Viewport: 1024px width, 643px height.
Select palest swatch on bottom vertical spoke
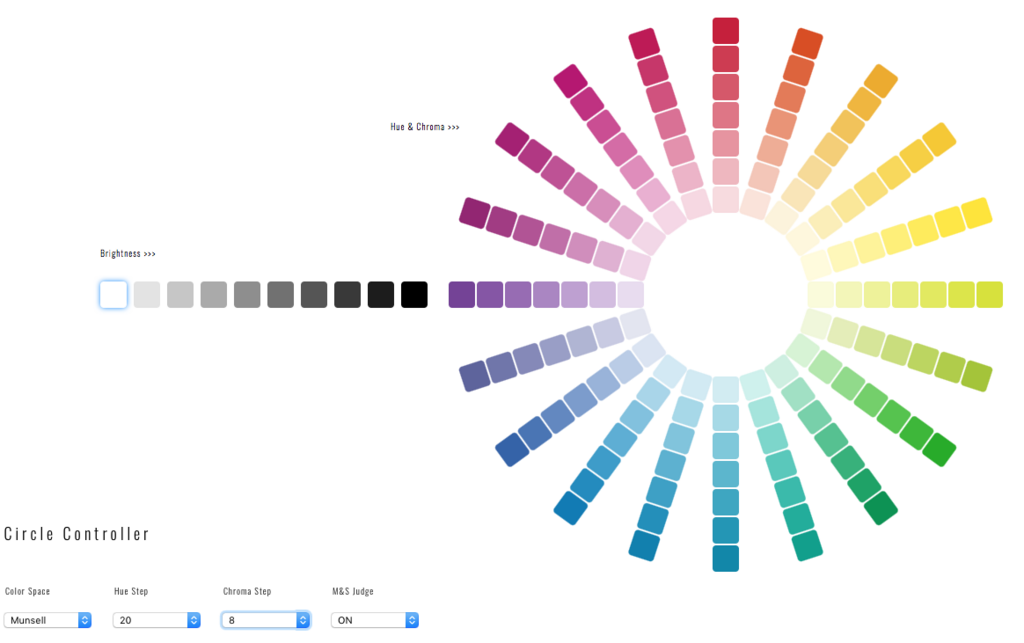[726, 389]
